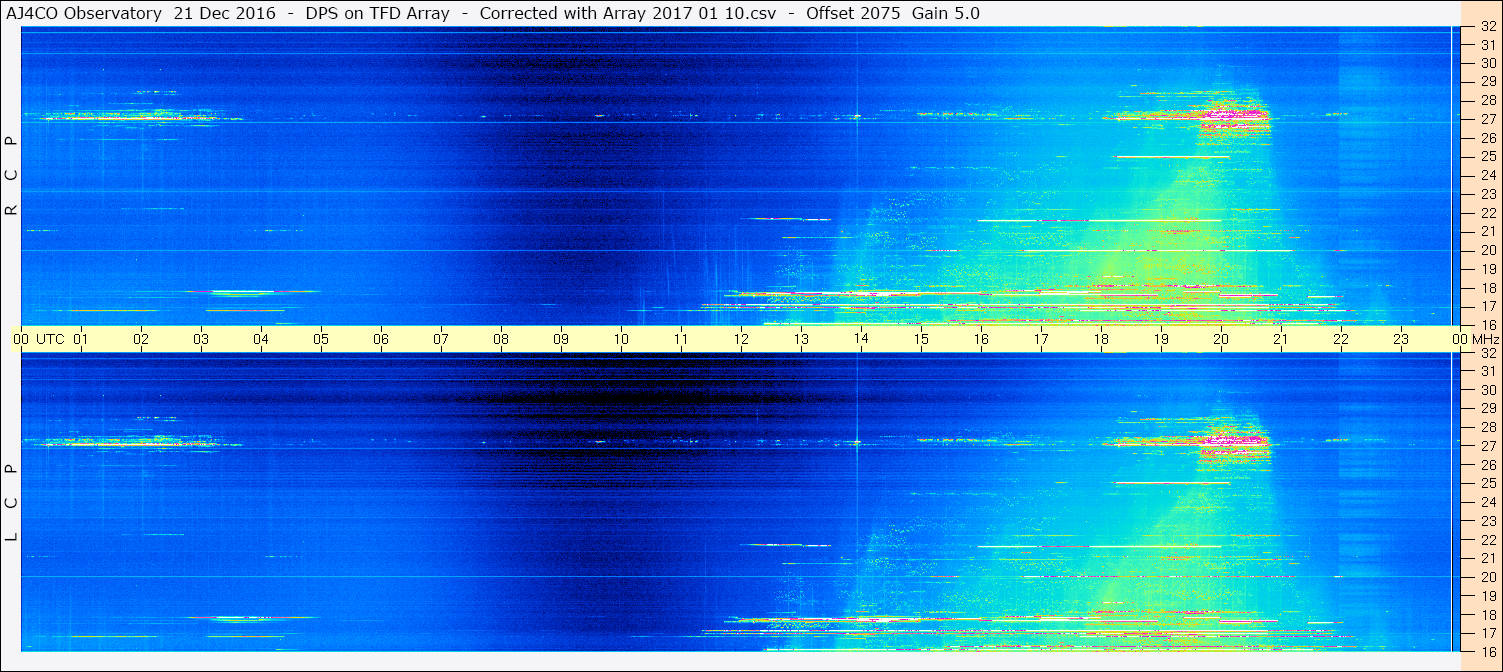Click the 'Gain 5.0' value in header
Viewport: 1503px width, 672px height.
coord(946,13)
